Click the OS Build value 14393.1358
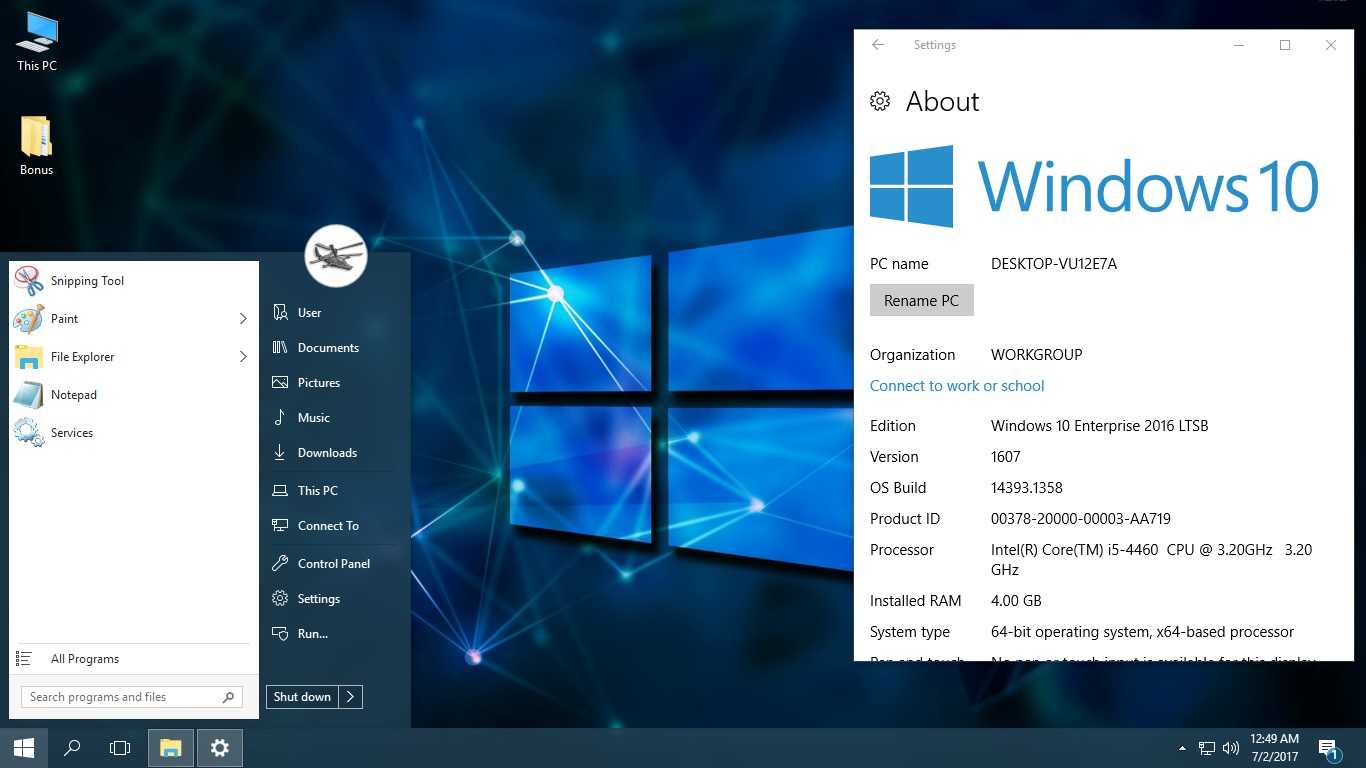This screenshot has height=768, width=1366. point(1027,488)
